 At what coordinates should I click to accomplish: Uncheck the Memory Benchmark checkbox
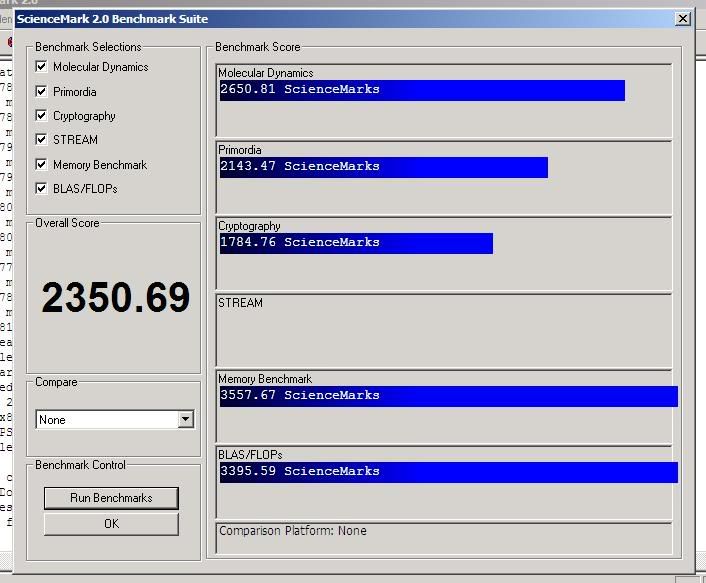pyautogui.click(x=41, y=164)
